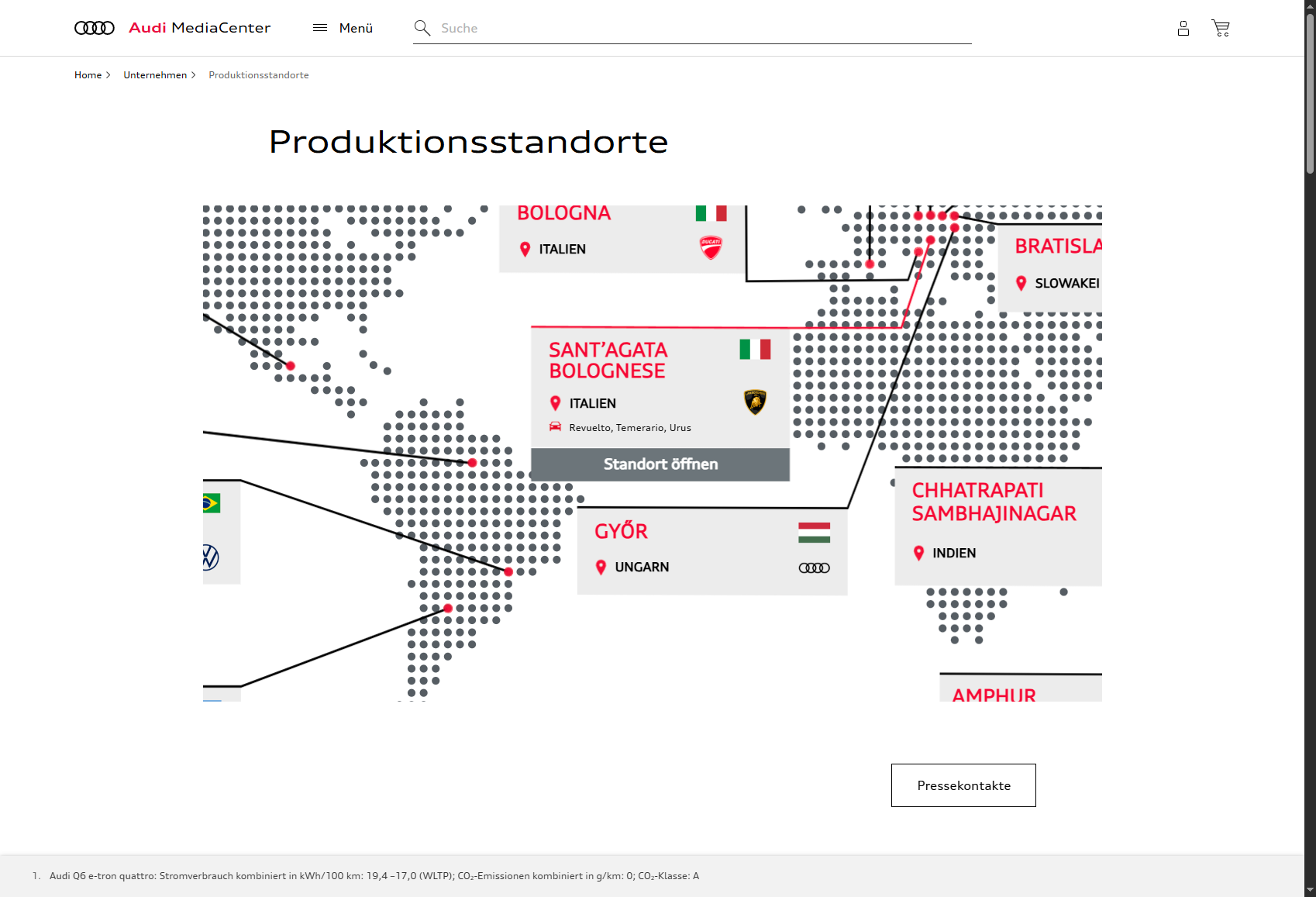Click the user account icon

coord(1183,28)
